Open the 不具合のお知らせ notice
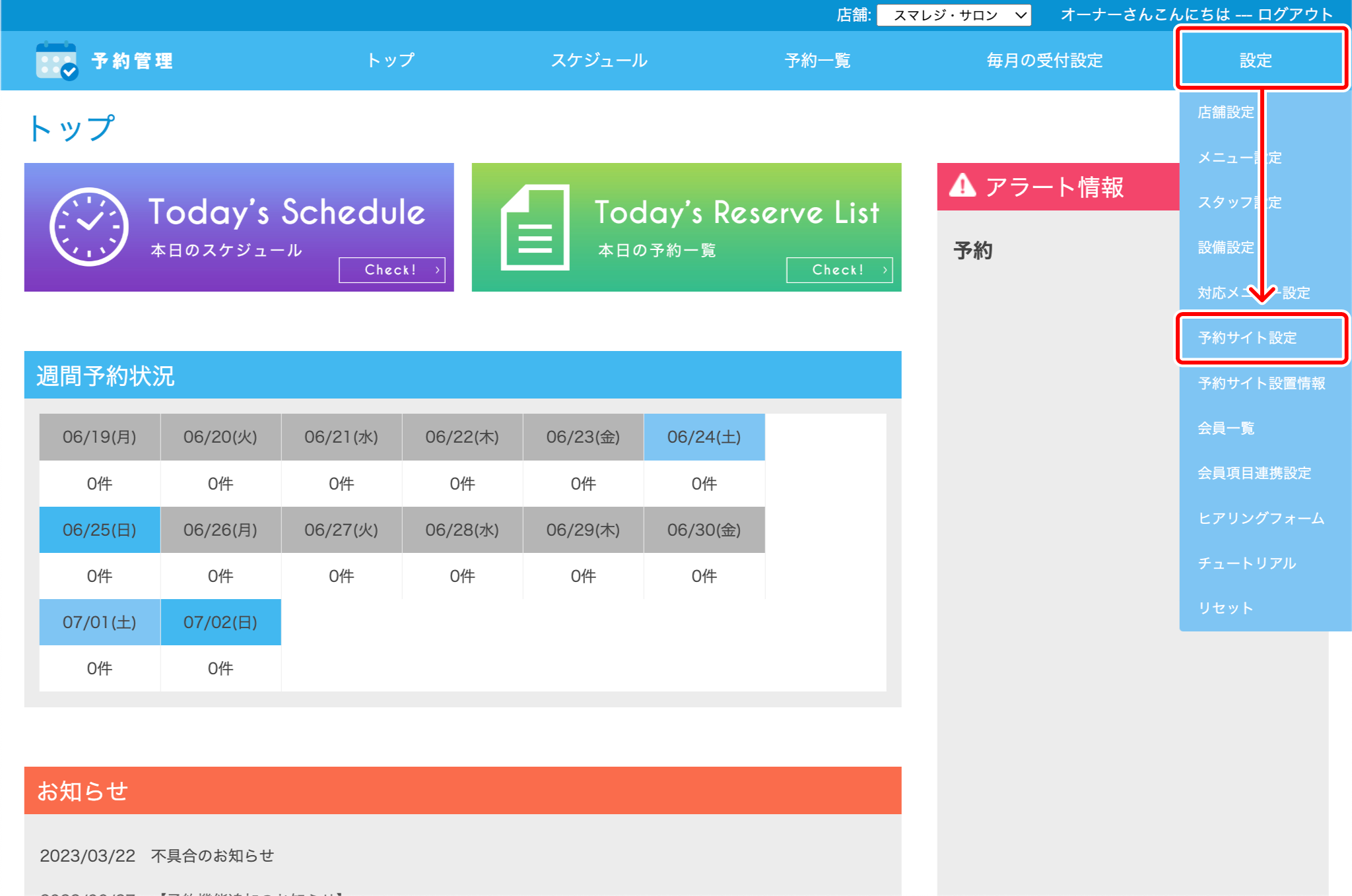 coord(212,856)
